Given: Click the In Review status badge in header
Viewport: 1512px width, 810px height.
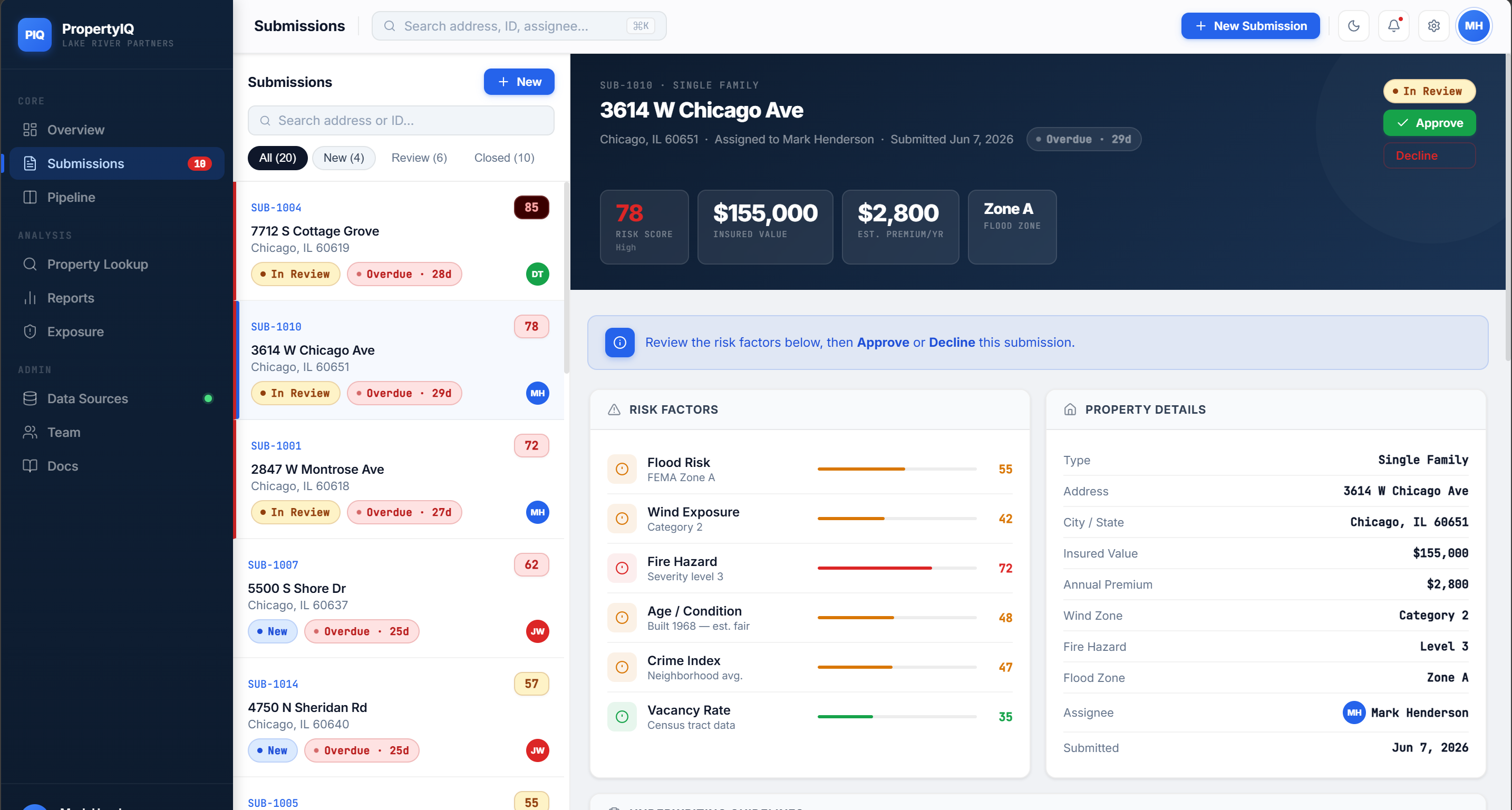Looking at the screenshot, I should coord(1429,91).
